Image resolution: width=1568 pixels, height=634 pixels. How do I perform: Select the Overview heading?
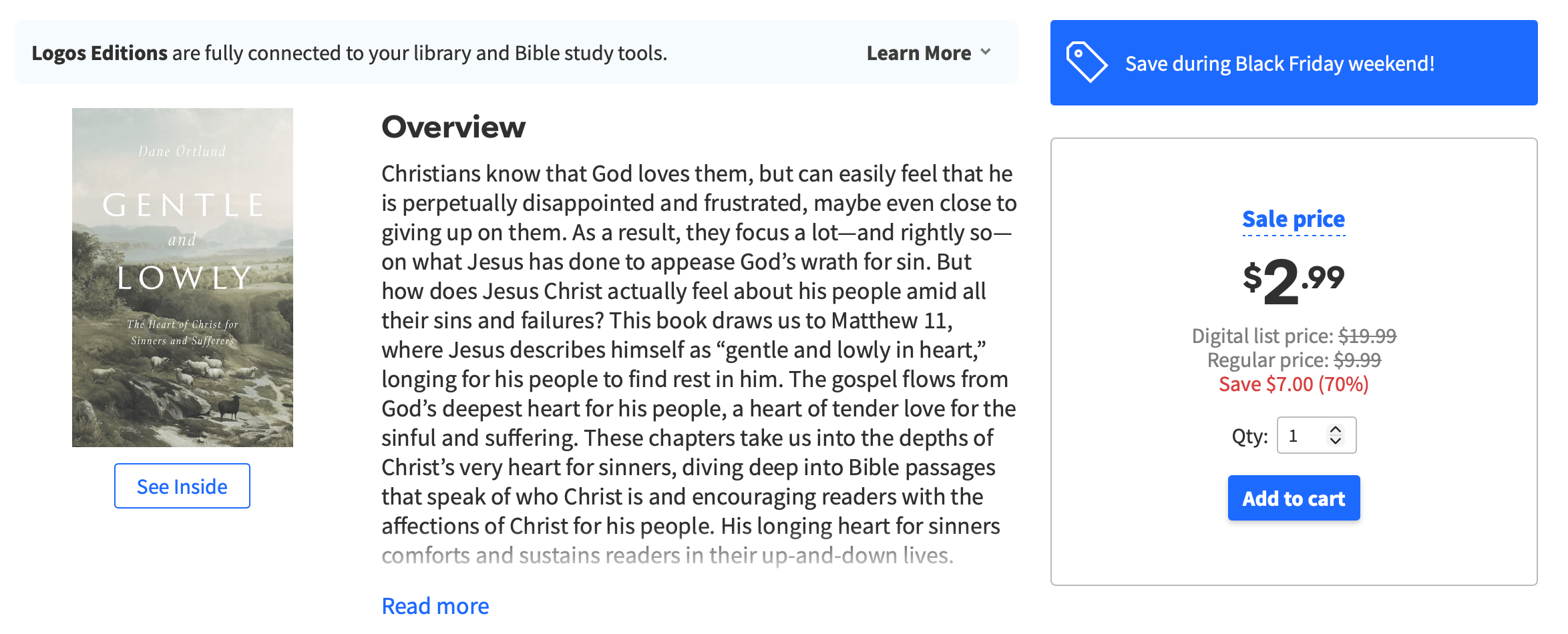pyautogui.click(x=453, y=127)
